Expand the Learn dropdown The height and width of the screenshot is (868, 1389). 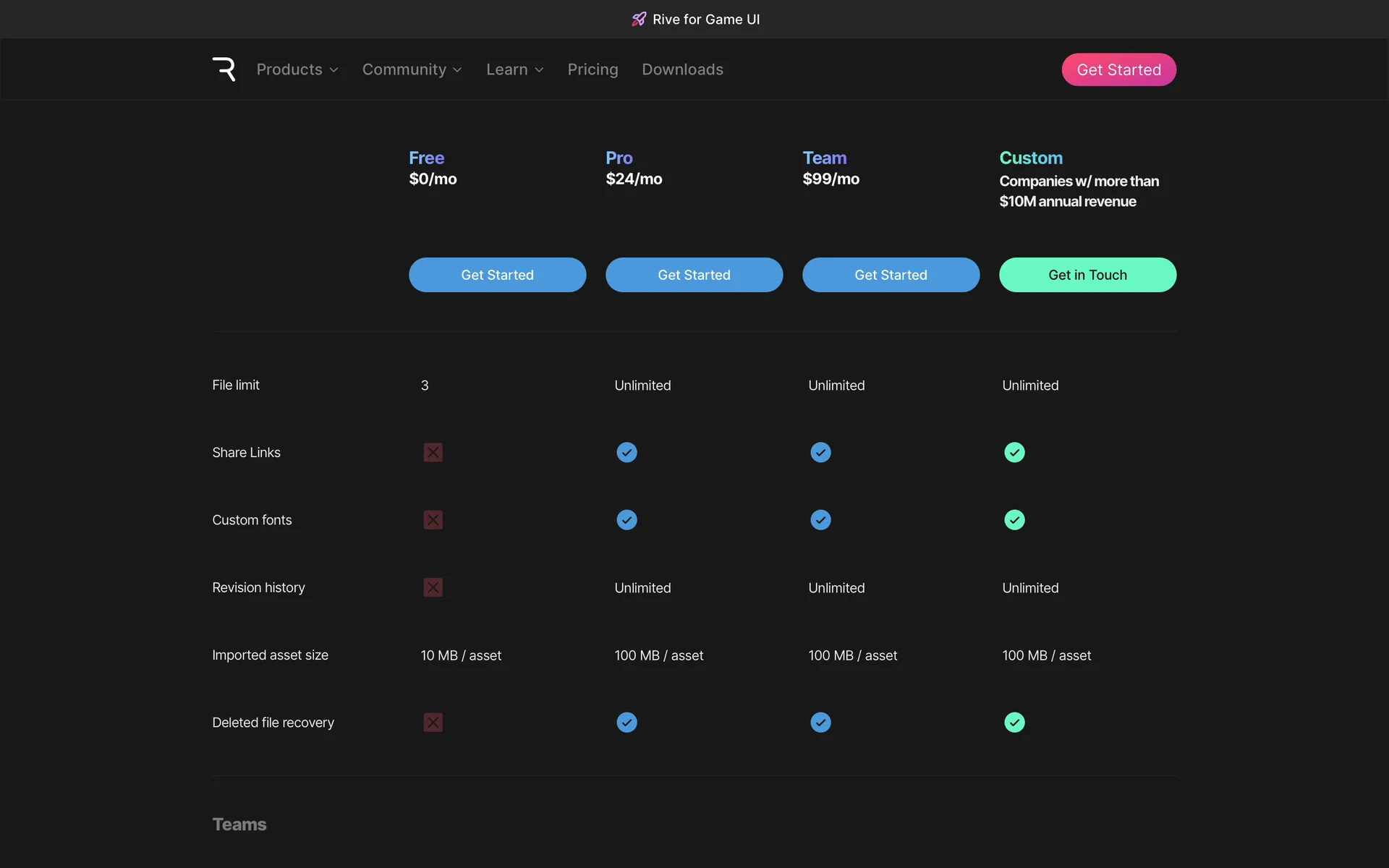[x=514, y=69]
